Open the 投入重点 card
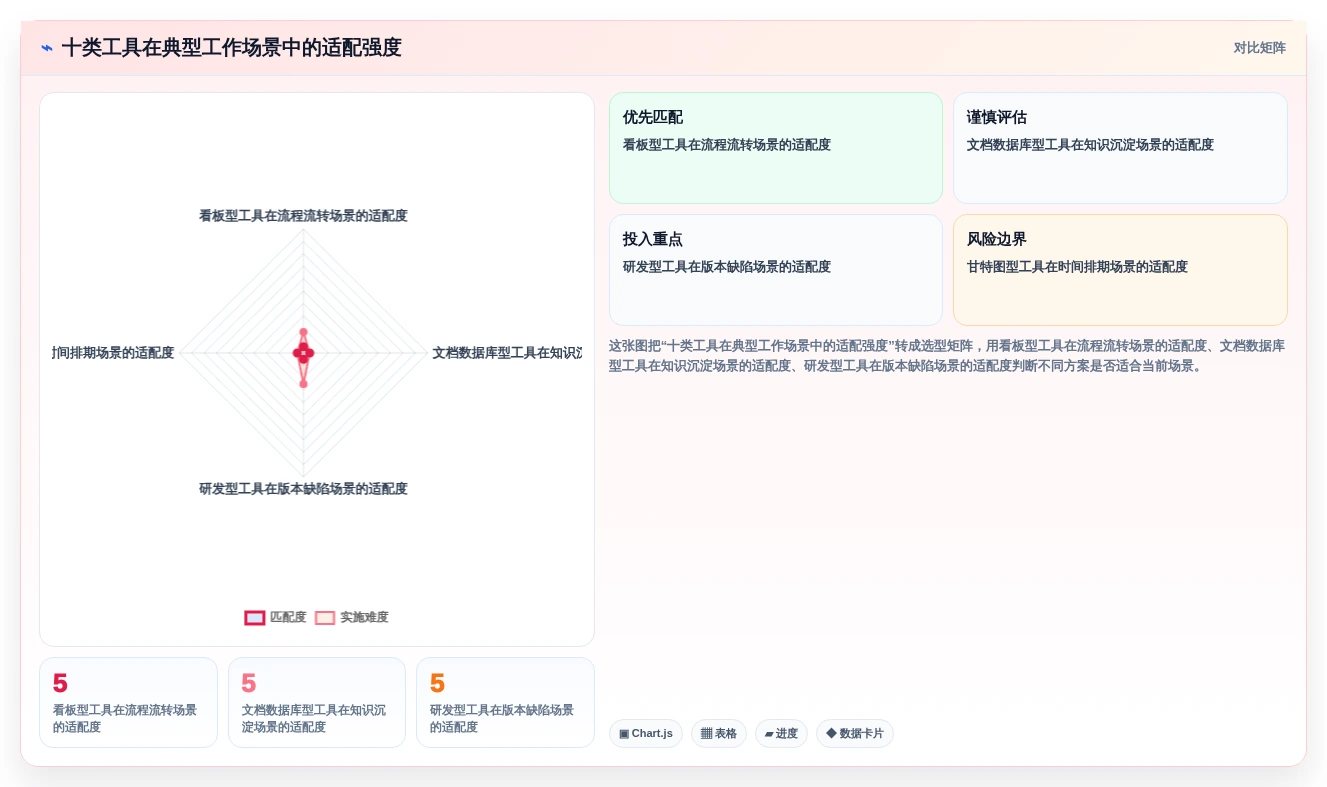This screenshot has width=1327, height=787. tap(776, 270)
